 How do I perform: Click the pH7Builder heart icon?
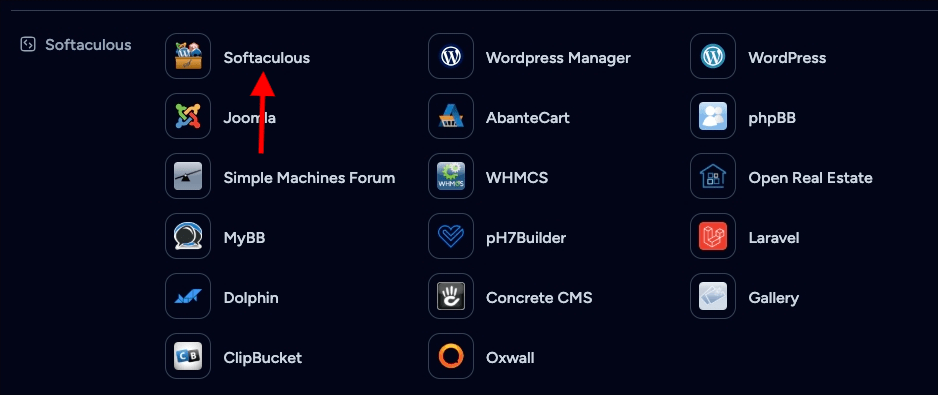coord(450,236)
